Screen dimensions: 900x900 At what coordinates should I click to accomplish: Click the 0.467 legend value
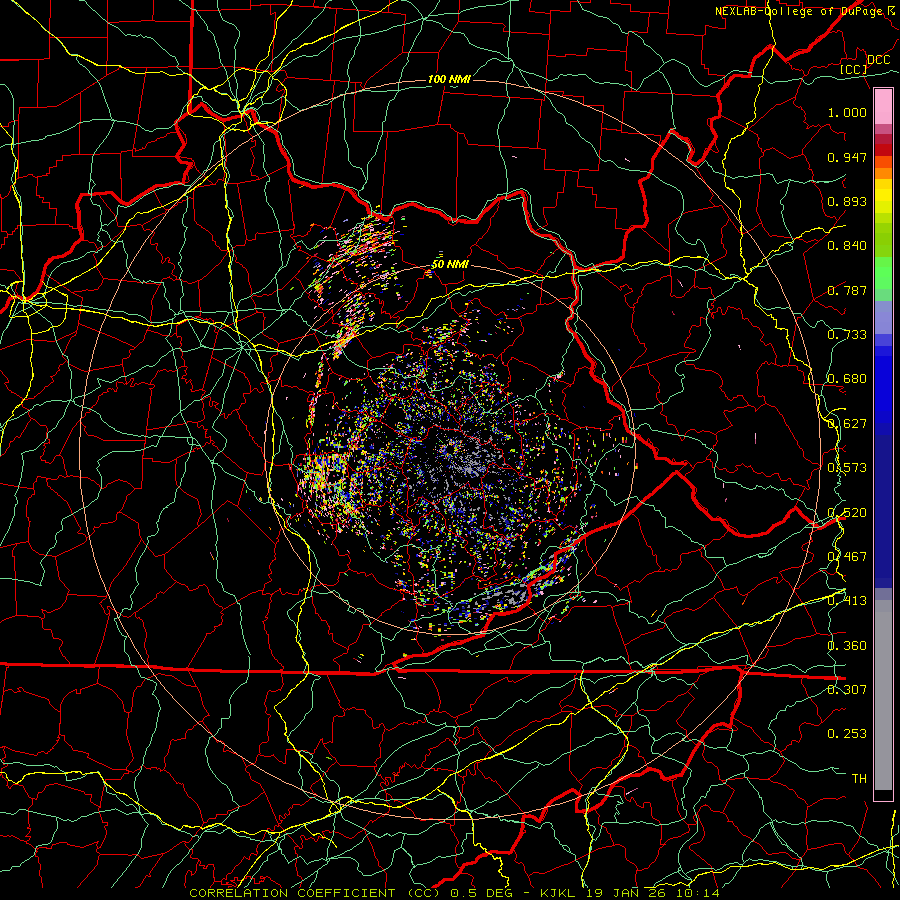(x=847, y=557)
